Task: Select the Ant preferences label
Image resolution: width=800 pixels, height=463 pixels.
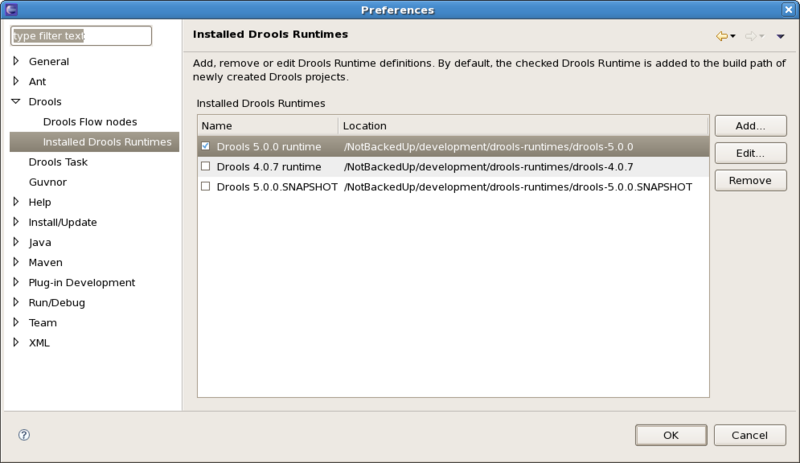Action: coord(37,81)
